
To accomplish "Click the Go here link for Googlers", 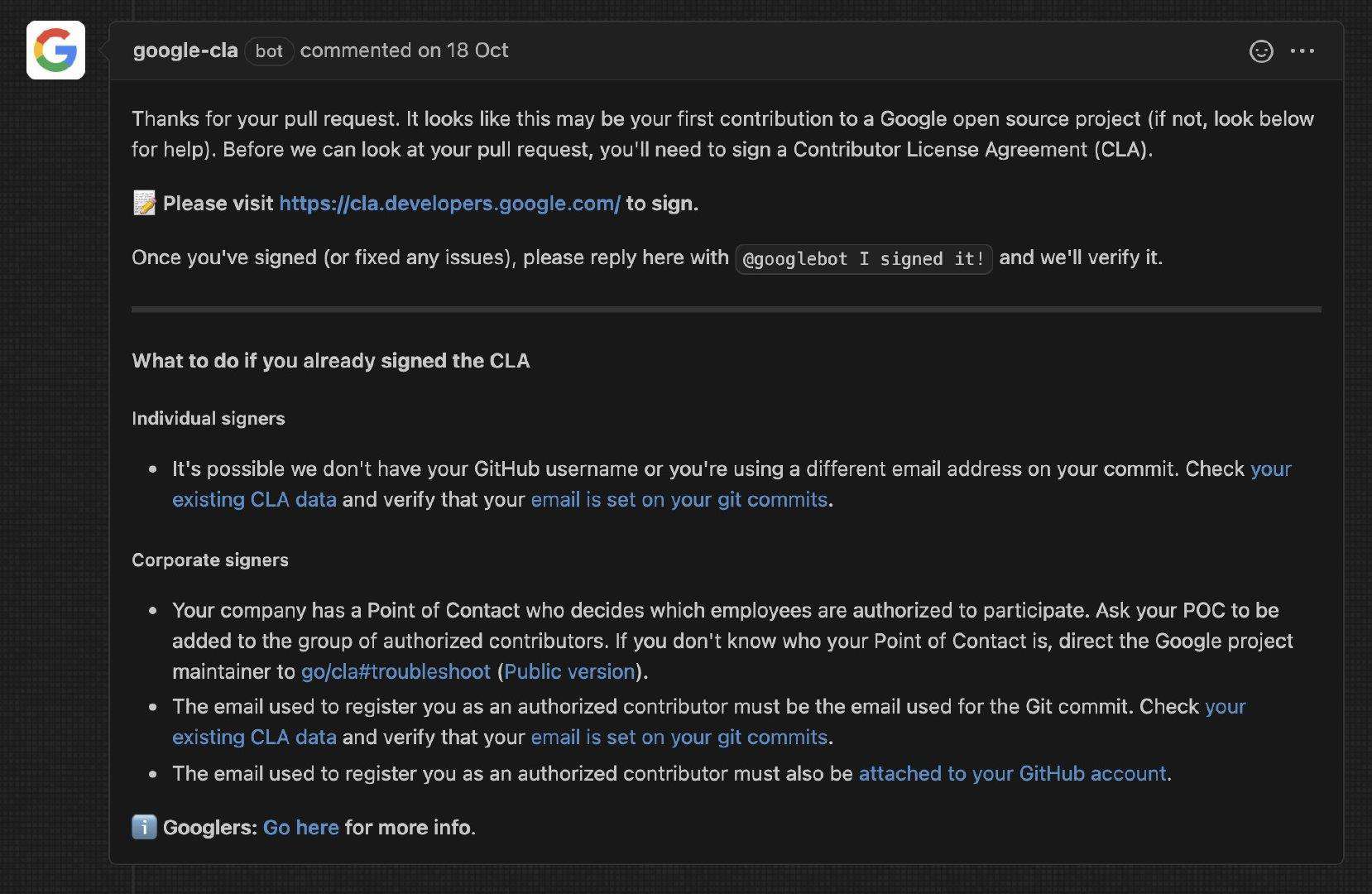I will 301,828.
